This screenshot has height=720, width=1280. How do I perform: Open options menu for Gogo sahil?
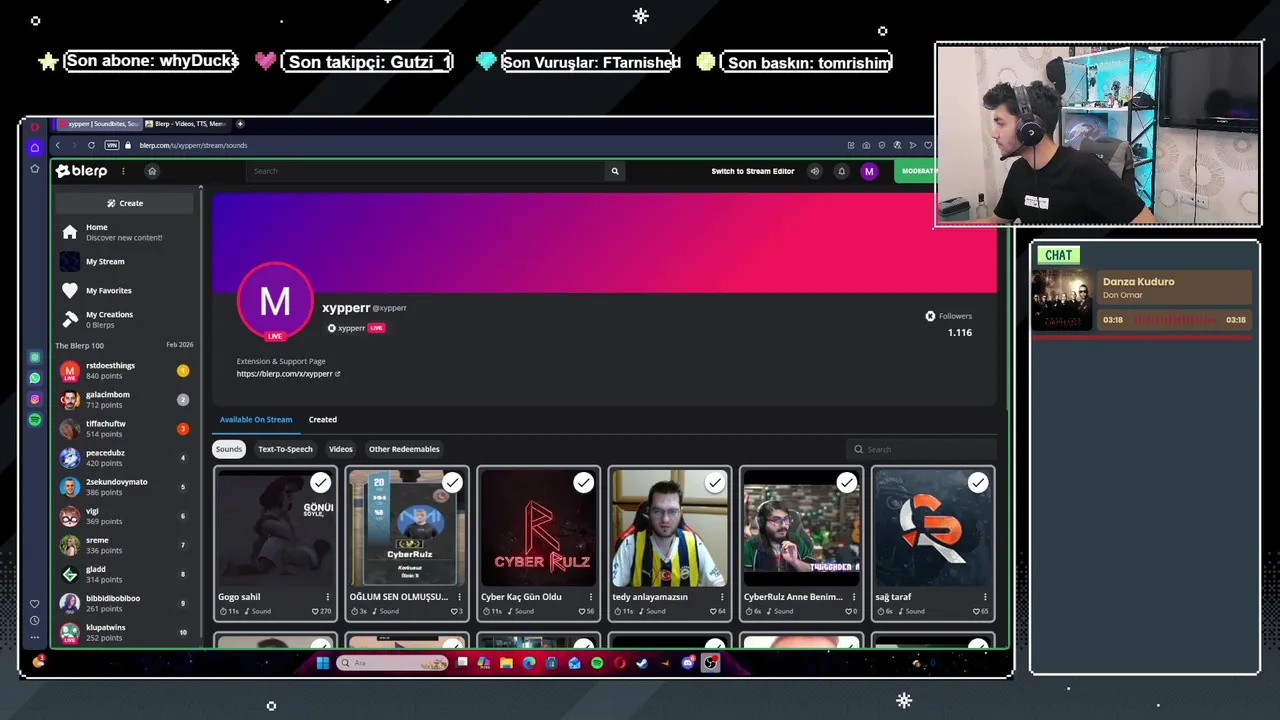pyautogui.click(x=328, y=597)
